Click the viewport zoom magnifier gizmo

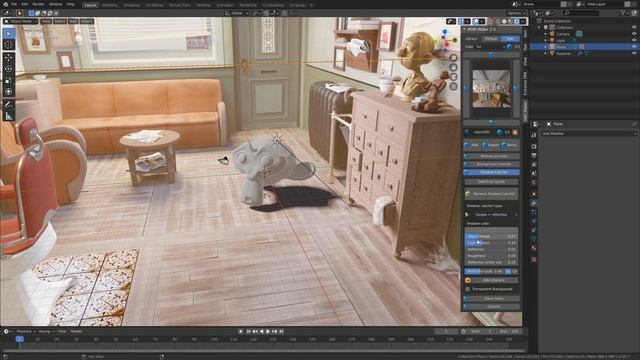coord(453,58)
